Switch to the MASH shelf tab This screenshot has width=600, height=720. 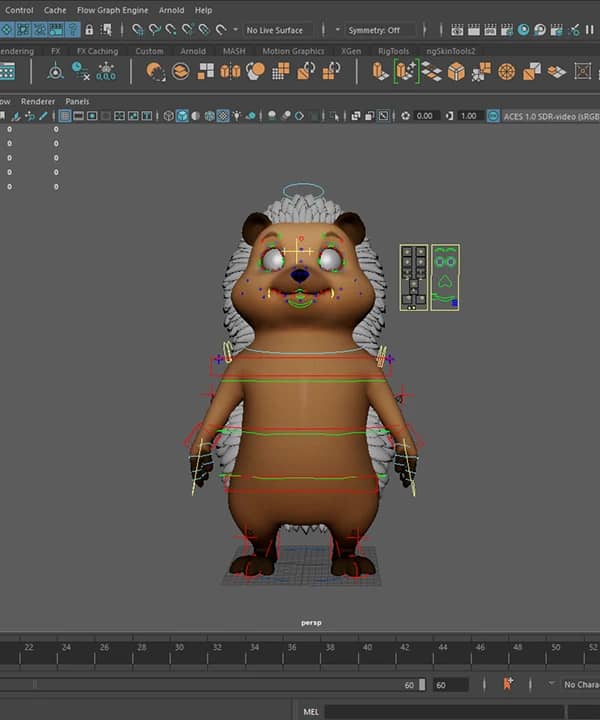click(x=234, y=51)
